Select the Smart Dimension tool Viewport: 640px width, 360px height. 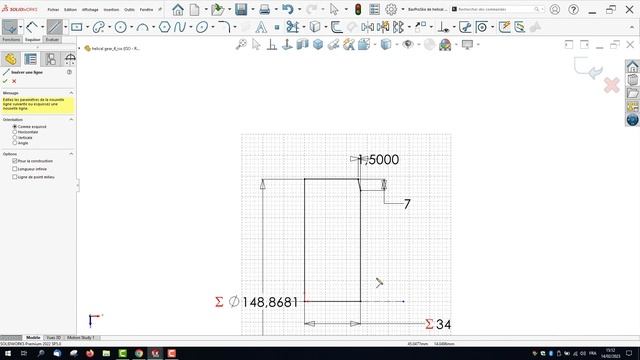pos(32,27)
